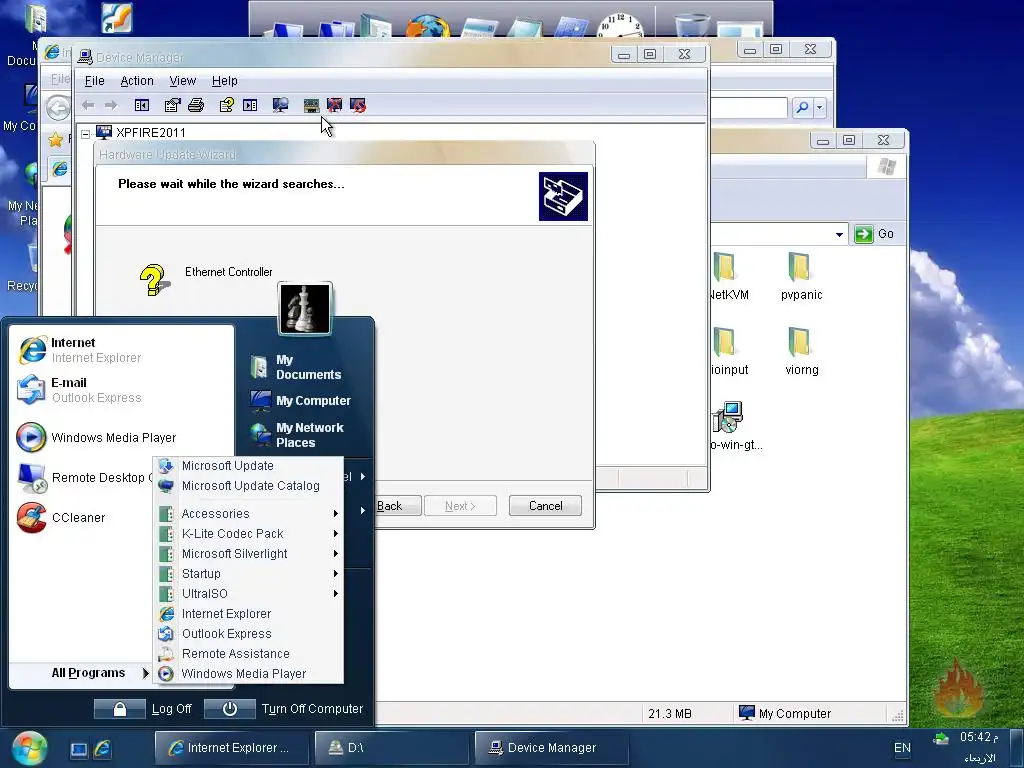The width and height of the screenshot is (1024, 768).
Task: Open search options dropdown in Internet Explorer window
Action: [820, 107]
